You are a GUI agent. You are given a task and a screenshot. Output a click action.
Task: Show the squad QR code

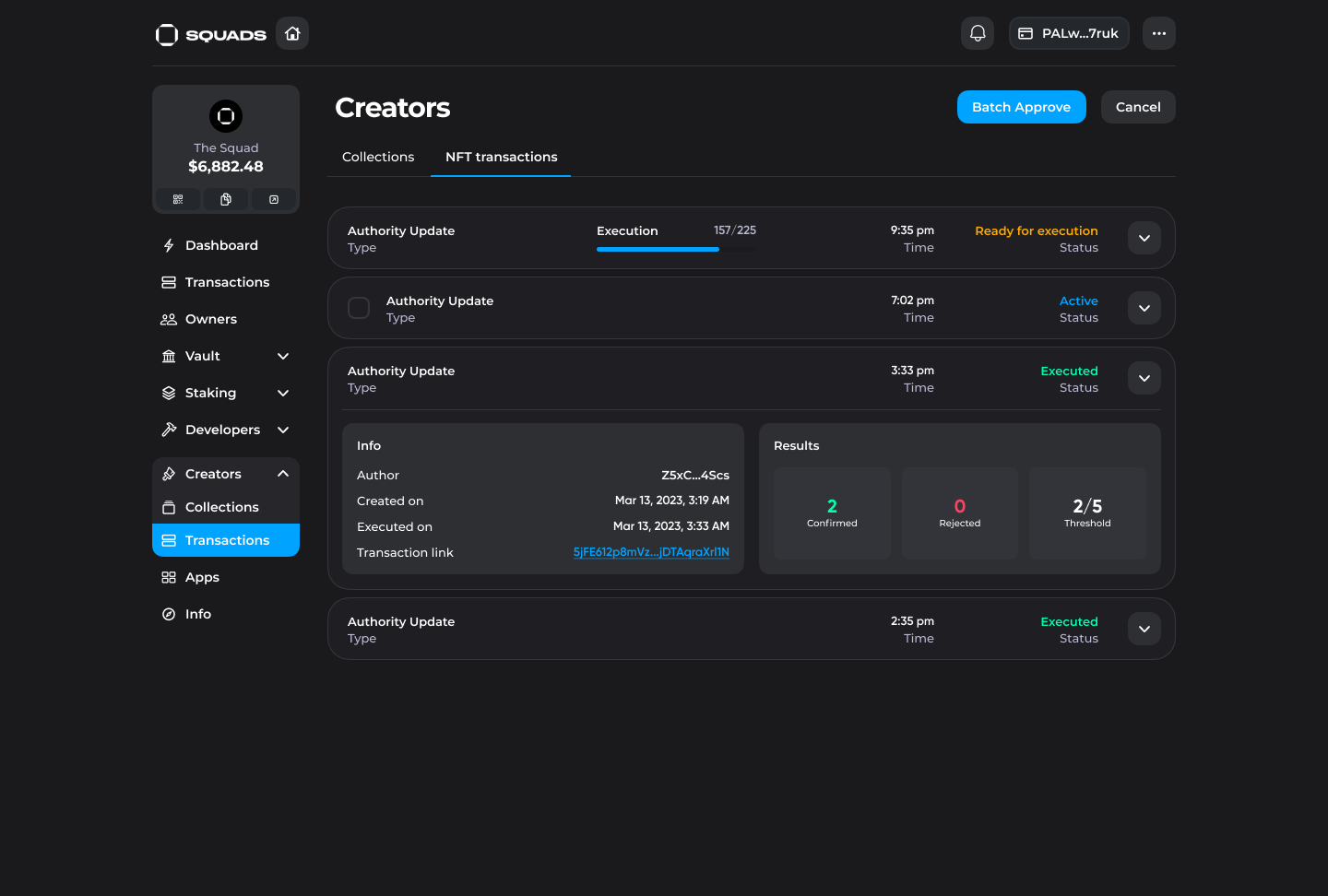tap(178, 199)
